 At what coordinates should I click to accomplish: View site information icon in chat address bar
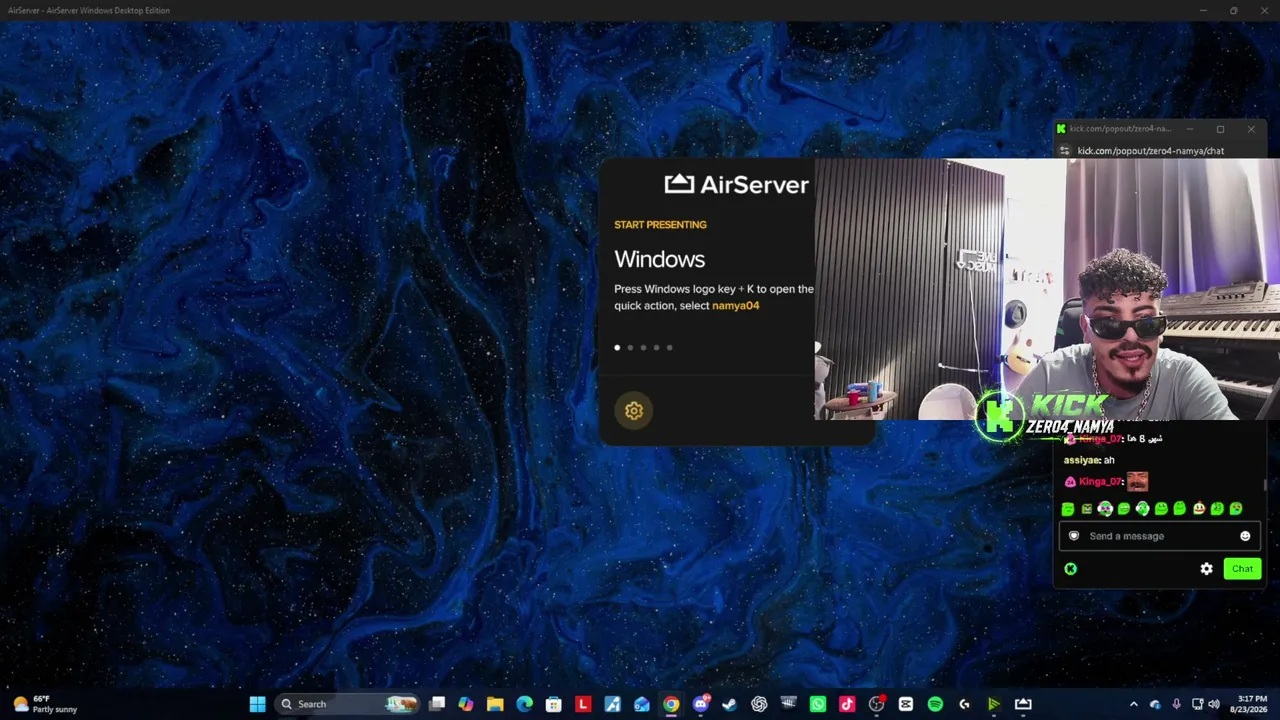(x=1065, y=151)
